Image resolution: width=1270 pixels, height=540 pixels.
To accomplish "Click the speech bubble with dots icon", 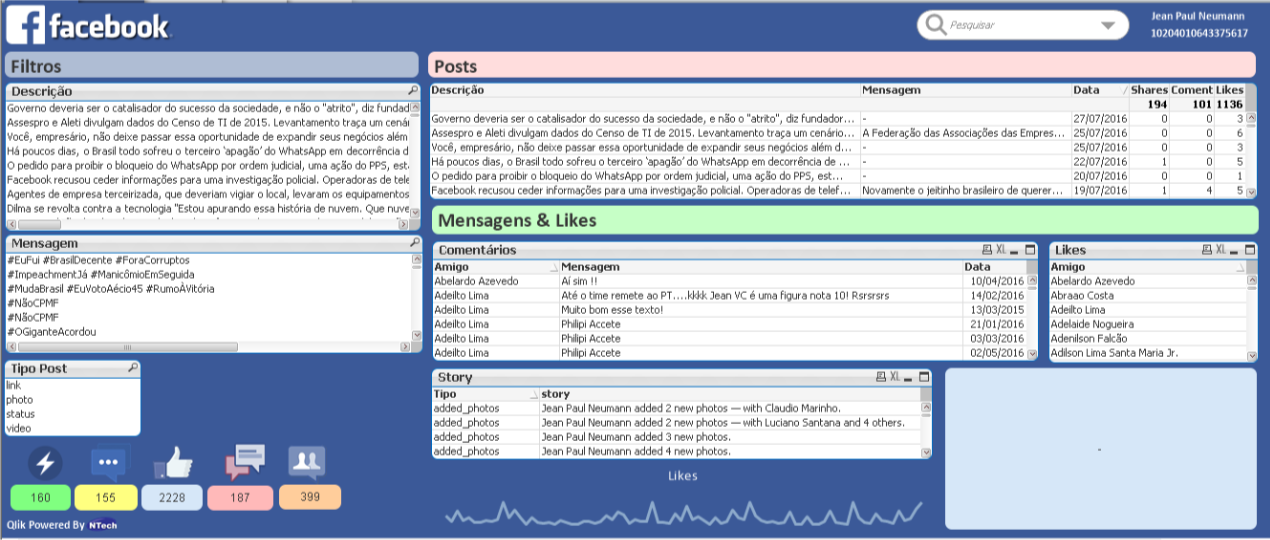I will click(109, 464).
